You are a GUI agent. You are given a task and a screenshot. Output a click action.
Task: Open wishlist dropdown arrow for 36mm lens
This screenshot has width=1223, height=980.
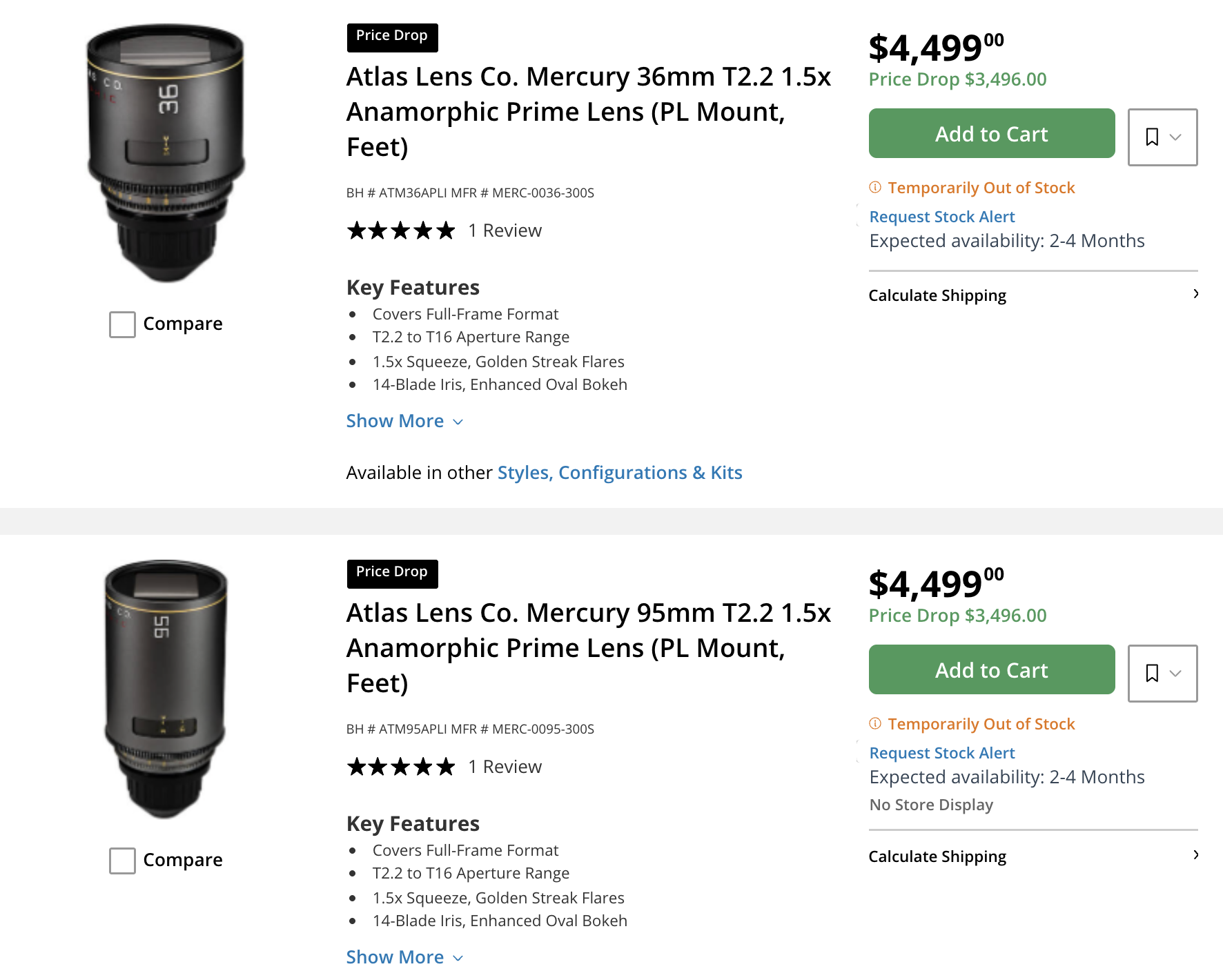pyautogui.click(x=1175, y=137)
